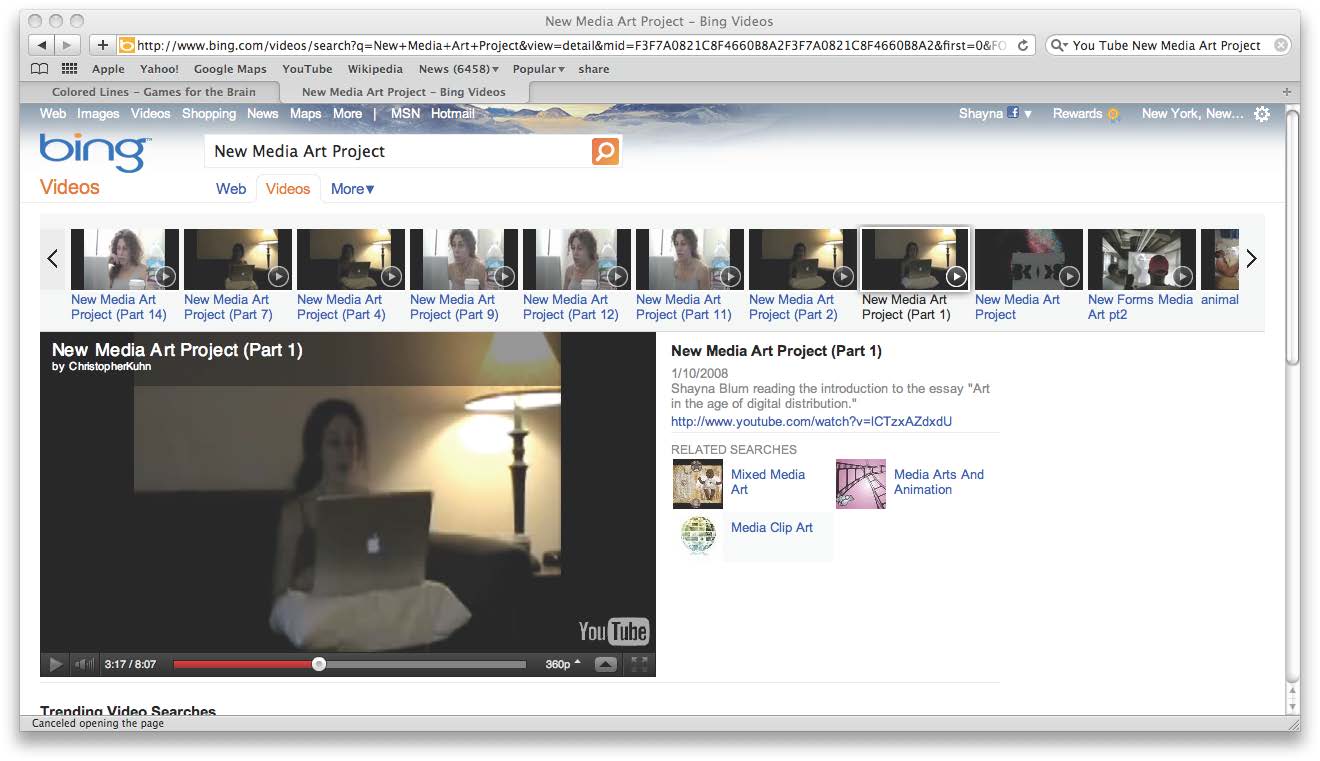
Task: Switch to the Web search tab
Action: pyautogui.click(x=231, y=189)
